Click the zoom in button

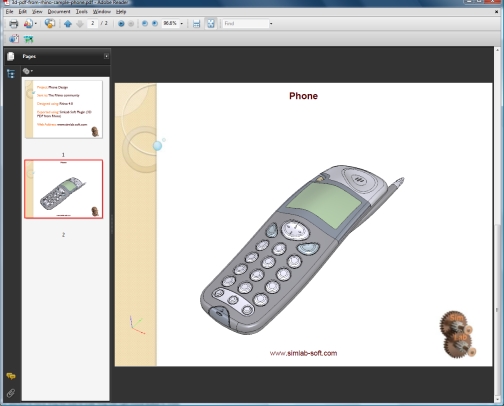[155, 23]
